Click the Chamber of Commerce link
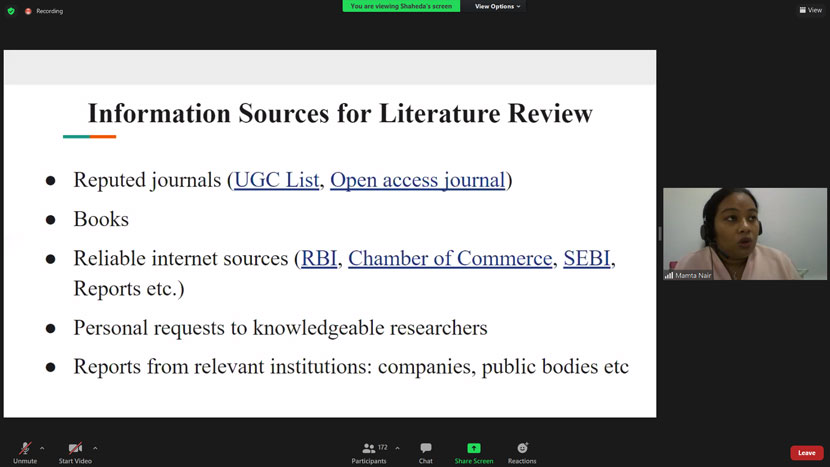This screenshot has width=830, height=467. [x=450, y=258]
